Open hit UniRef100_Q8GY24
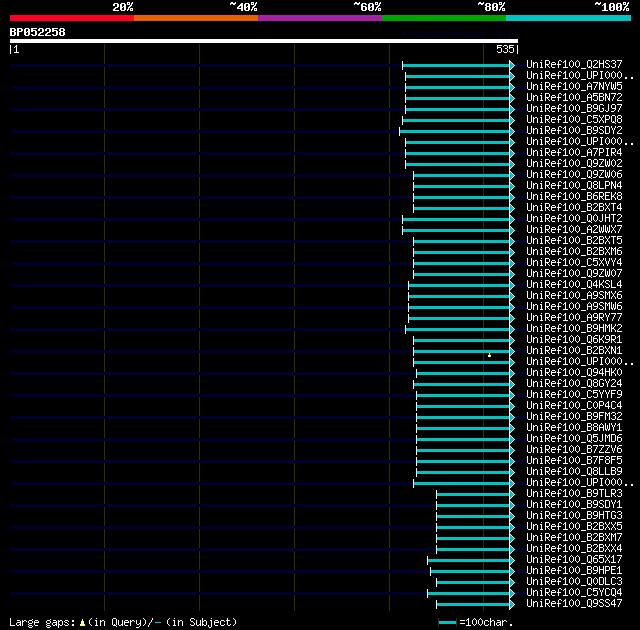This screenshot has width=640, height=630. 574,384
